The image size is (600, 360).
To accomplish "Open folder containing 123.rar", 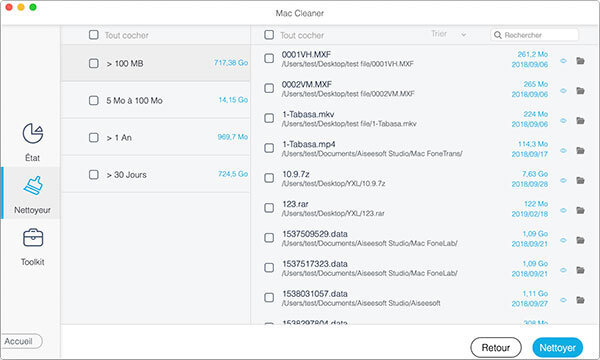I will 580,210.
